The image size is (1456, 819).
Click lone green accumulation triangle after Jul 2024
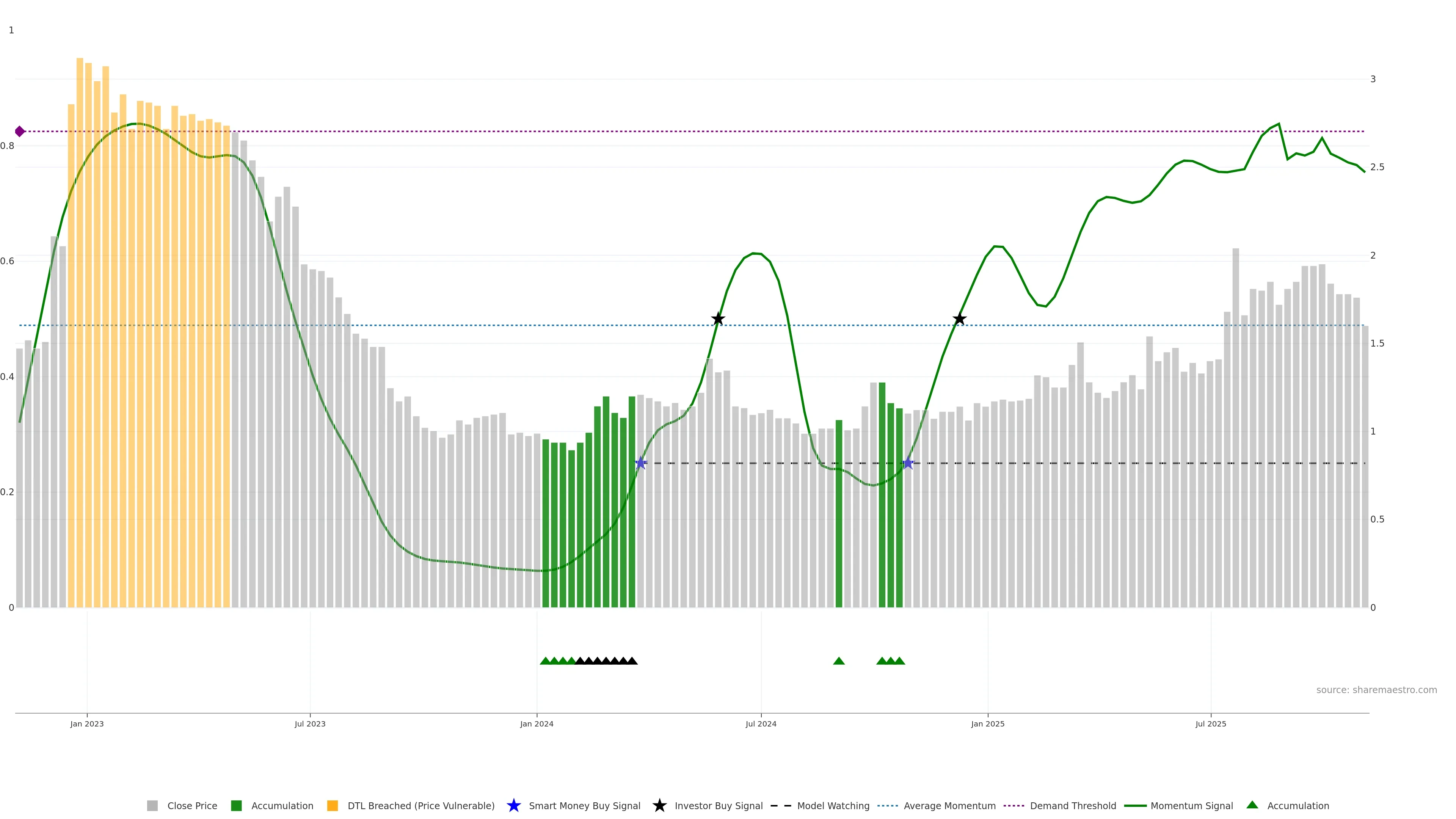[x=839, y=661]
